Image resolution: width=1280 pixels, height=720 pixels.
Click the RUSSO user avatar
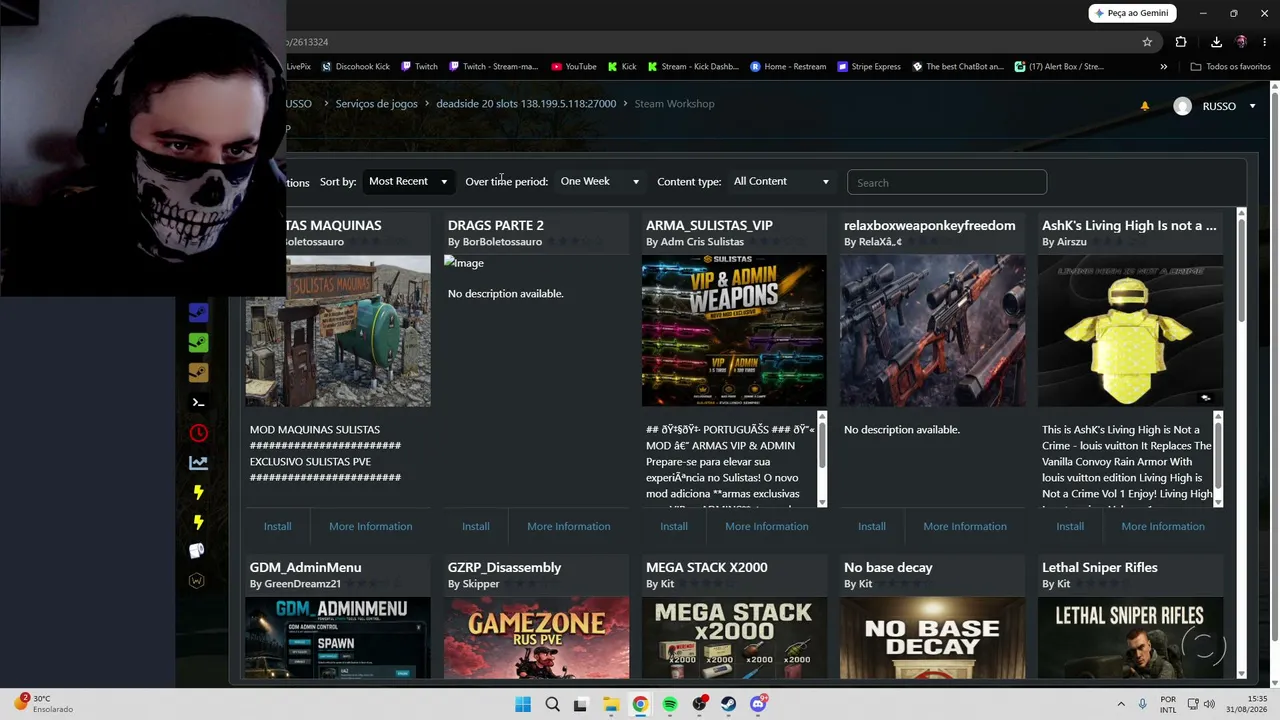(x=1182, y=106)
